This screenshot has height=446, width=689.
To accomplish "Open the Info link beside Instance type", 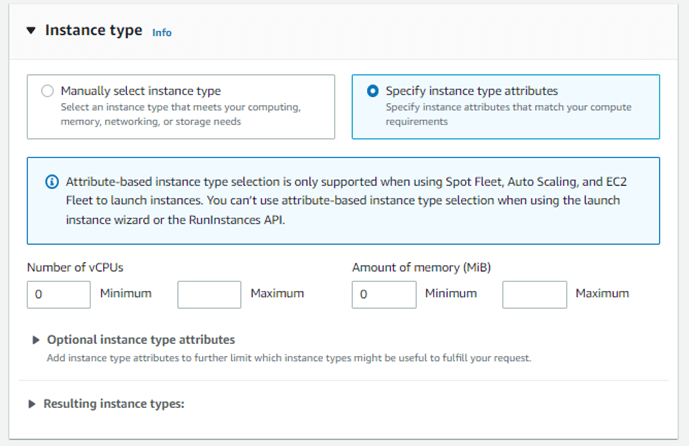I will tap(162, 33).
